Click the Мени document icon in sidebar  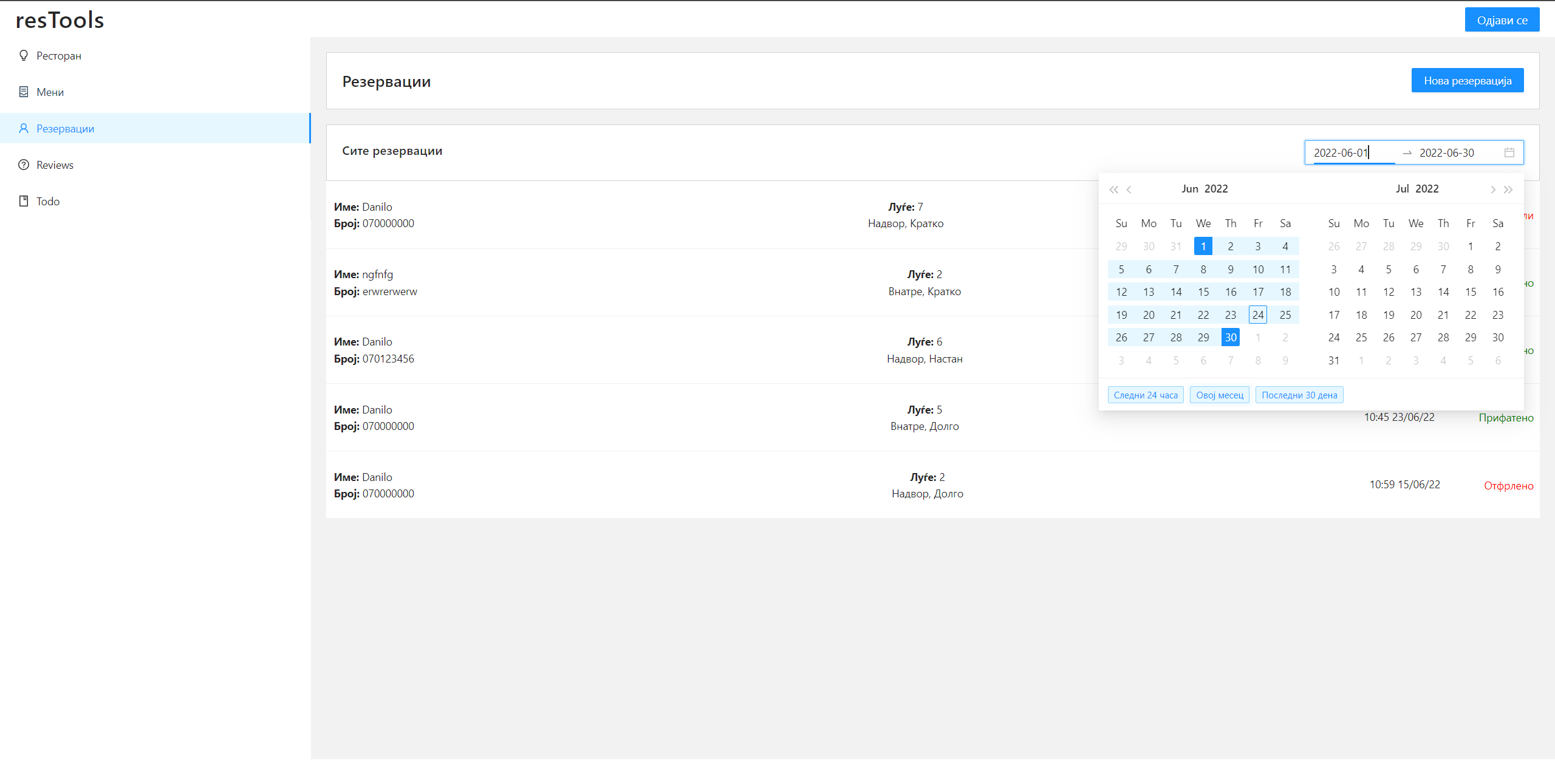pyautogui.click(x=24, y=92)
